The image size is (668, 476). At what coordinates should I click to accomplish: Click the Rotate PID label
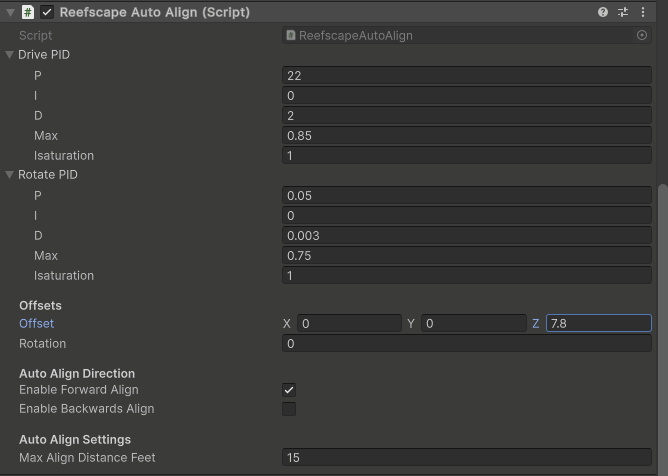tap(48, 174)
